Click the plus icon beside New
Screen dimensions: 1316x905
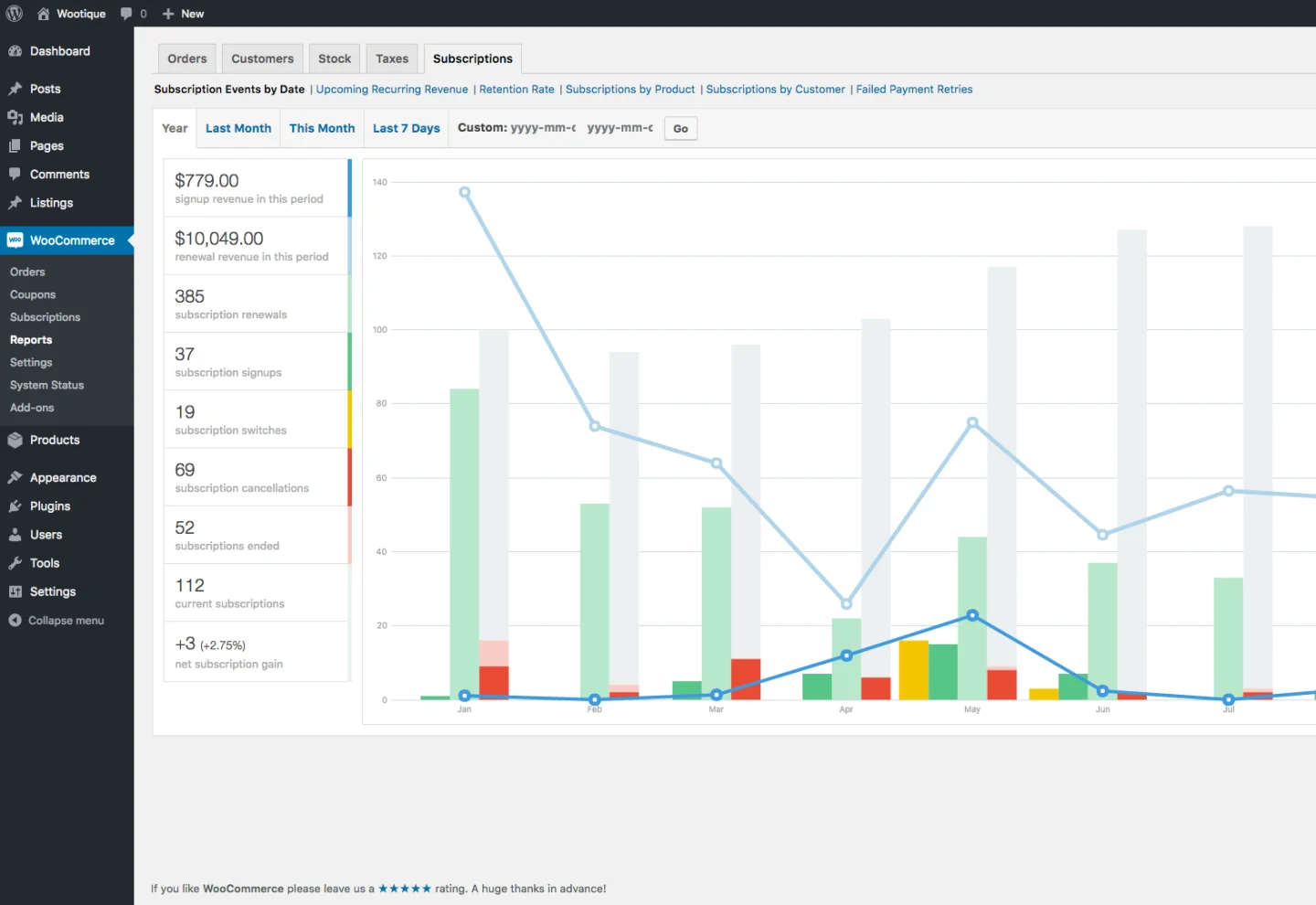[x=168, y=14]
